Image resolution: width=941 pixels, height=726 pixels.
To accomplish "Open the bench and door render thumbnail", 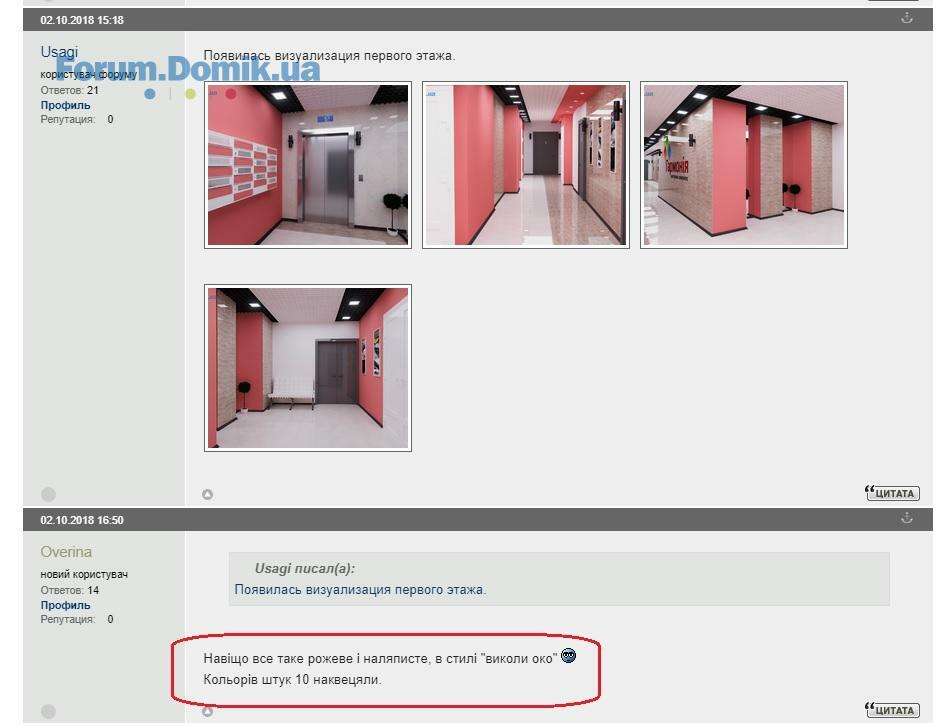I will pos(308,368).
